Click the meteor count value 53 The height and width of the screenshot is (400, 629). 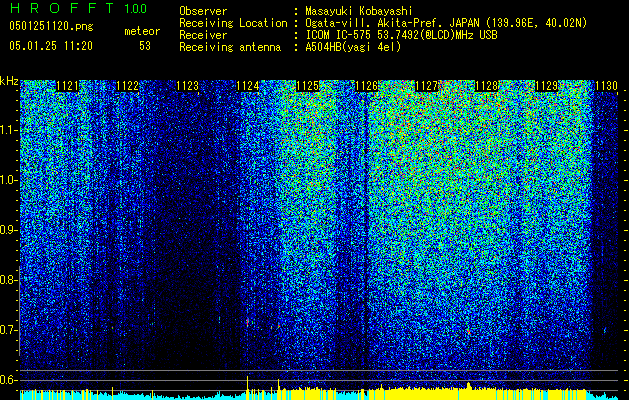pyautogui.click(x=145, y=46)
